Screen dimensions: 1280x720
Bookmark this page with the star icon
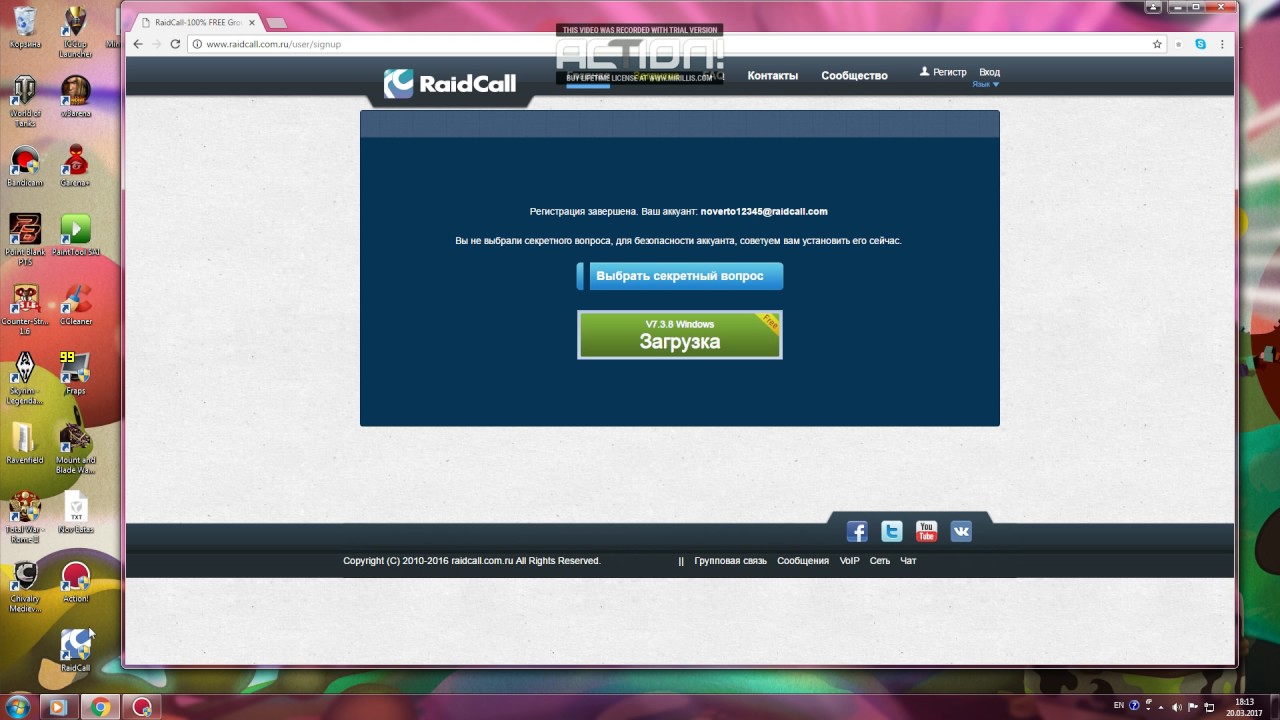click(1157, 44)
